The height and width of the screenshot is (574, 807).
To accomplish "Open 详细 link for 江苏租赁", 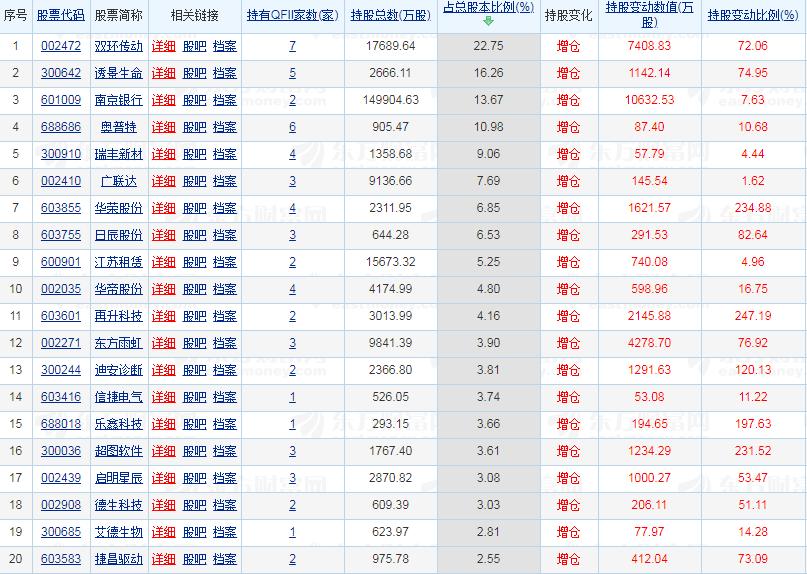I will point(164,262).
